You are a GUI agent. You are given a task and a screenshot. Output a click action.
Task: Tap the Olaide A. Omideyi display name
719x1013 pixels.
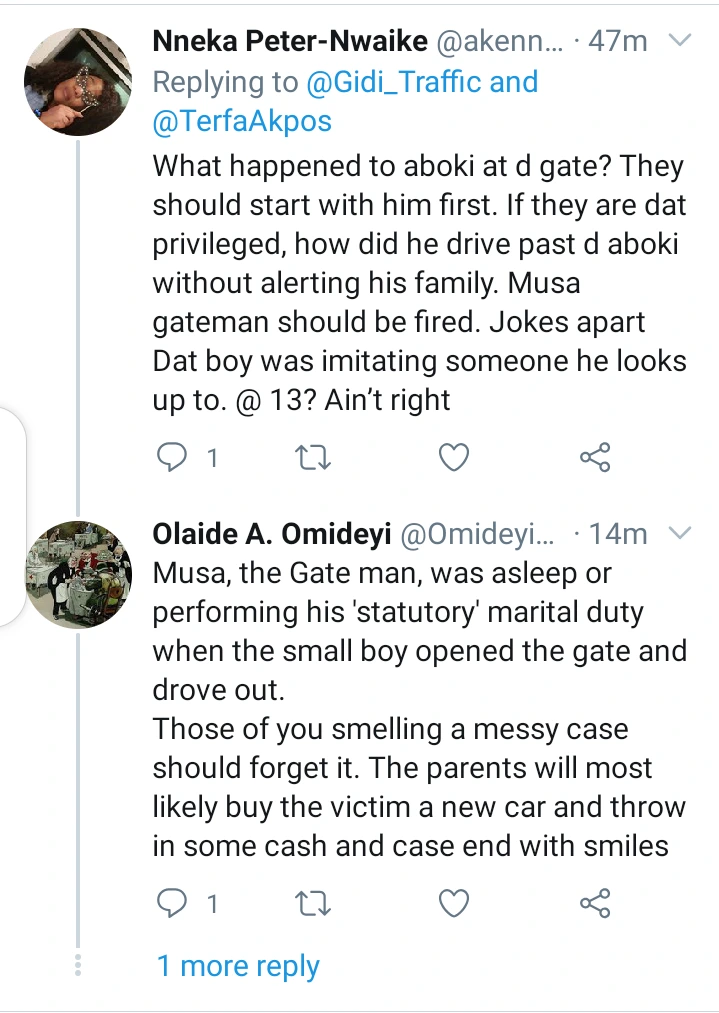point(270,535)
